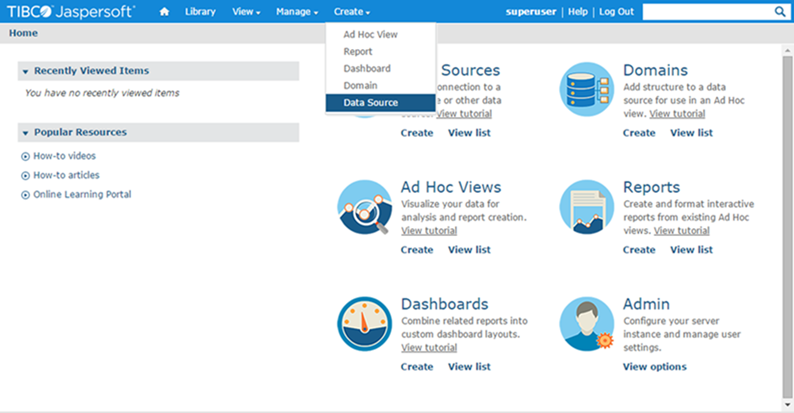Screen dimensions: 794x413
Task: Collapse the Recently Viewed Items section
Action: (x=25, y=71)
